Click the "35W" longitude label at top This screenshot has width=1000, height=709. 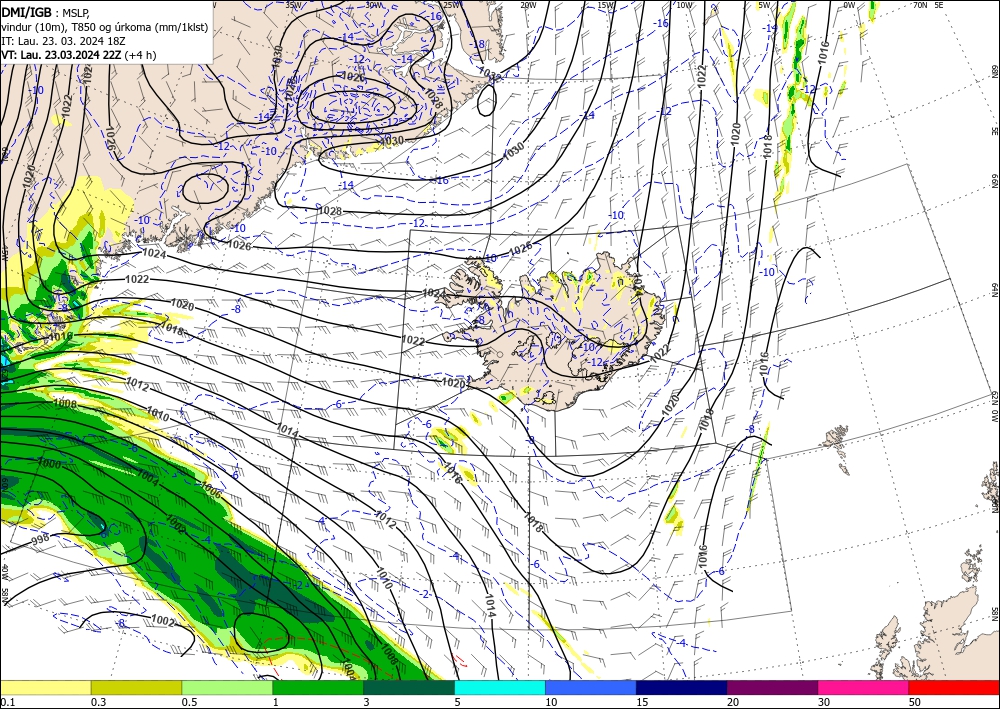pos(293,5)
